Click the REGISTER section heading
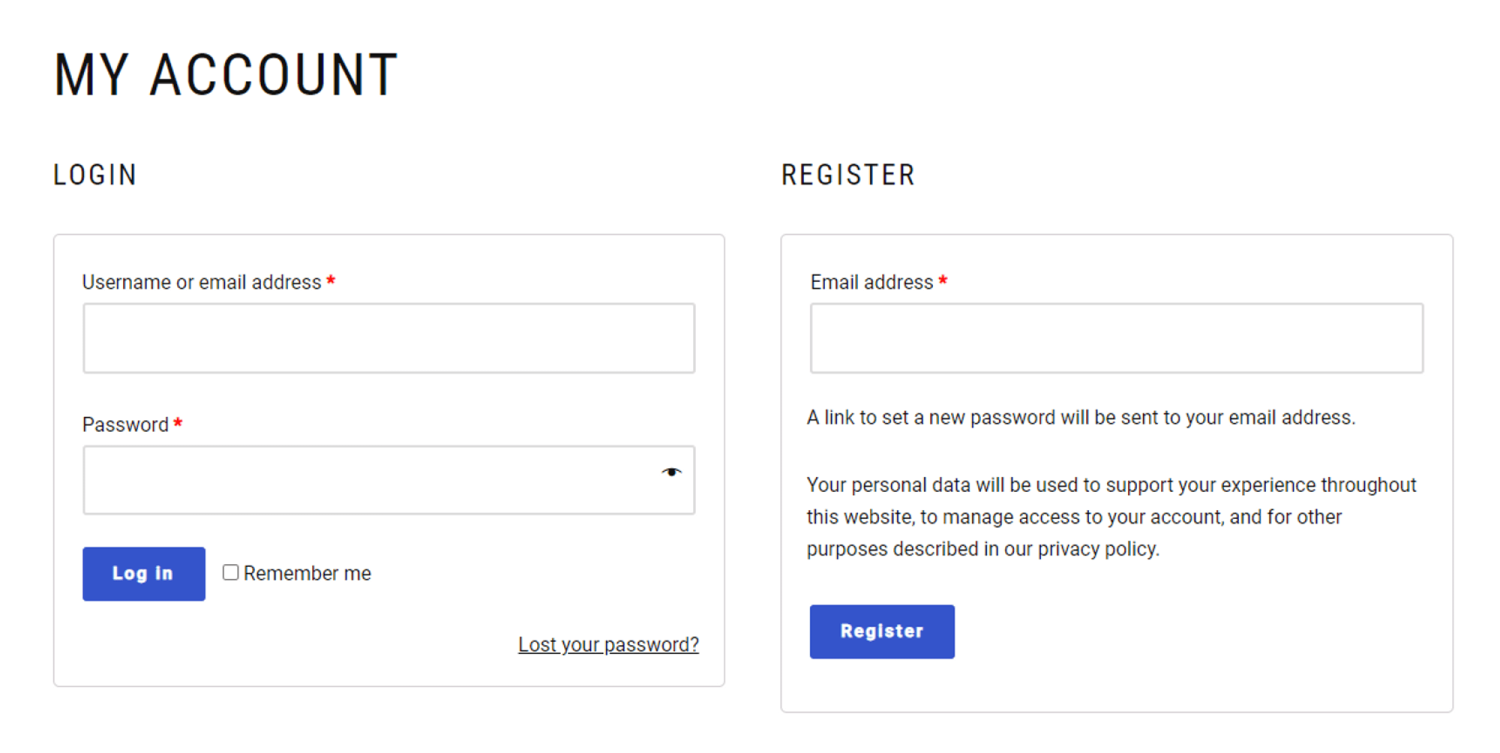The width and height of the screenshot is (1500, 753). point(848,175)
